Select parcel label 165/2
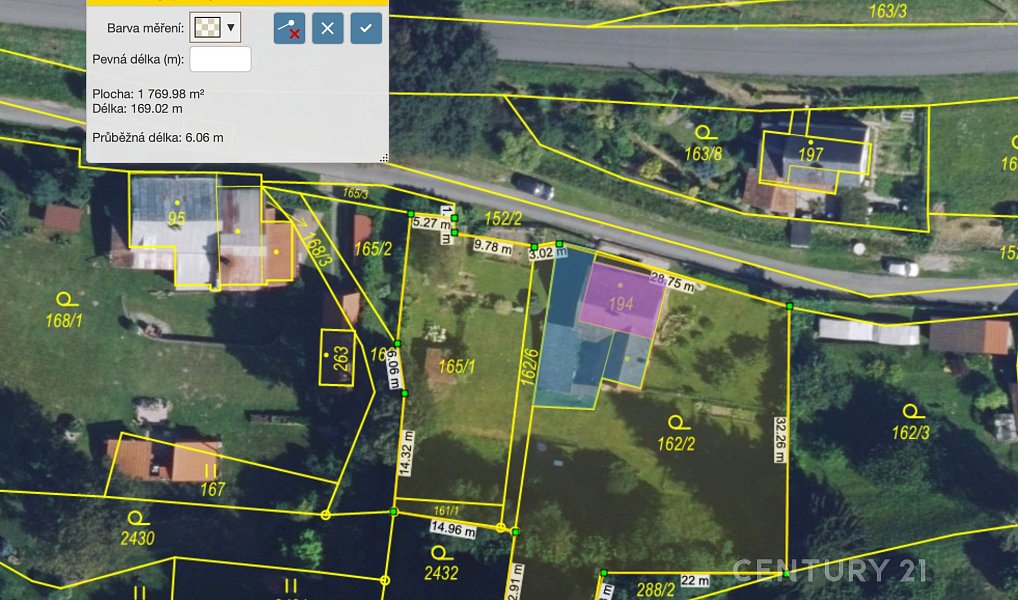Image resolution: width=1018 pixels, height=600 pixels. pyautogui.click(x=373, y=249)
